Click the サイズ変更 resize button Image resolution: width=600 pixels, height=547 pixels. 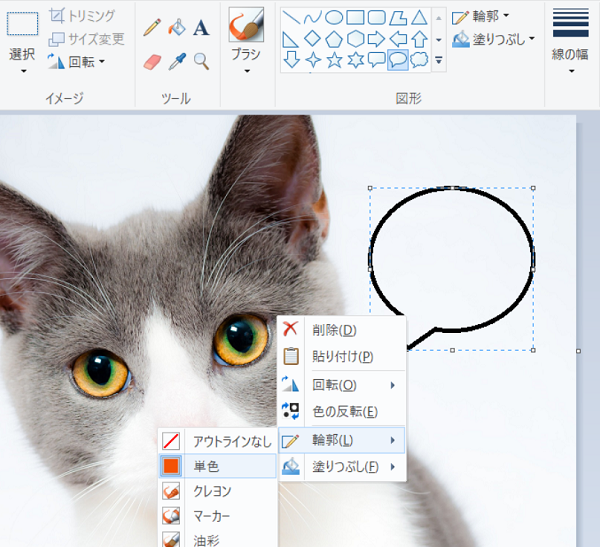click(x=86, y=39)
